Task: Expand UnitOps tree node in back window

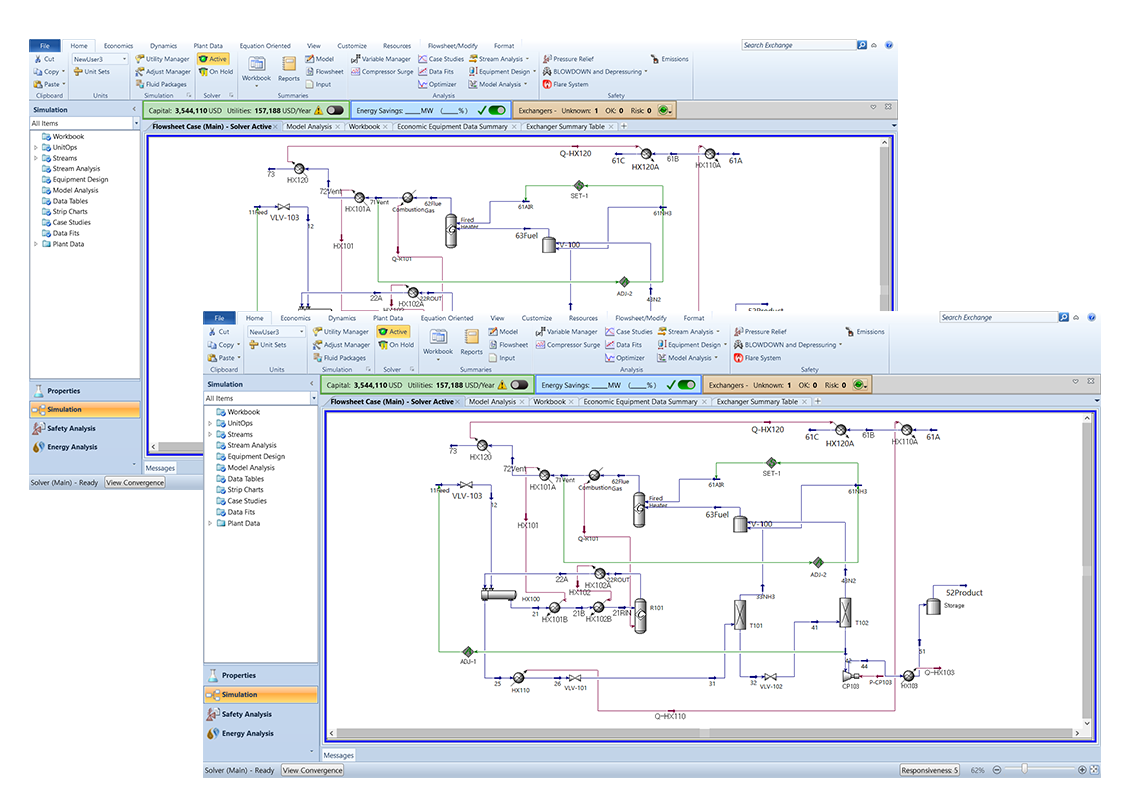Action: pos(35,147)
